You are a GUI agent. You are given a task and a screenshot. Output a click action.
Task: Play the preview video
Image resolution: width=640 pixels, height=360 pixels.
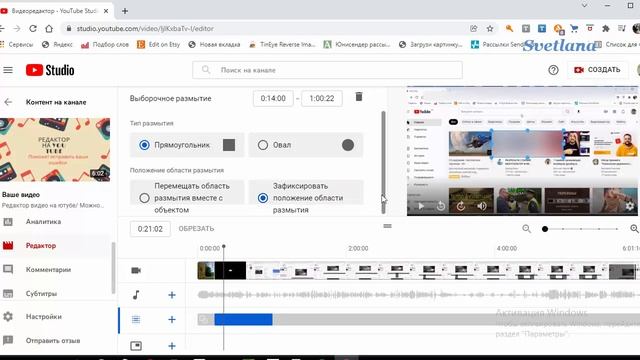click(x=421, y=206)
